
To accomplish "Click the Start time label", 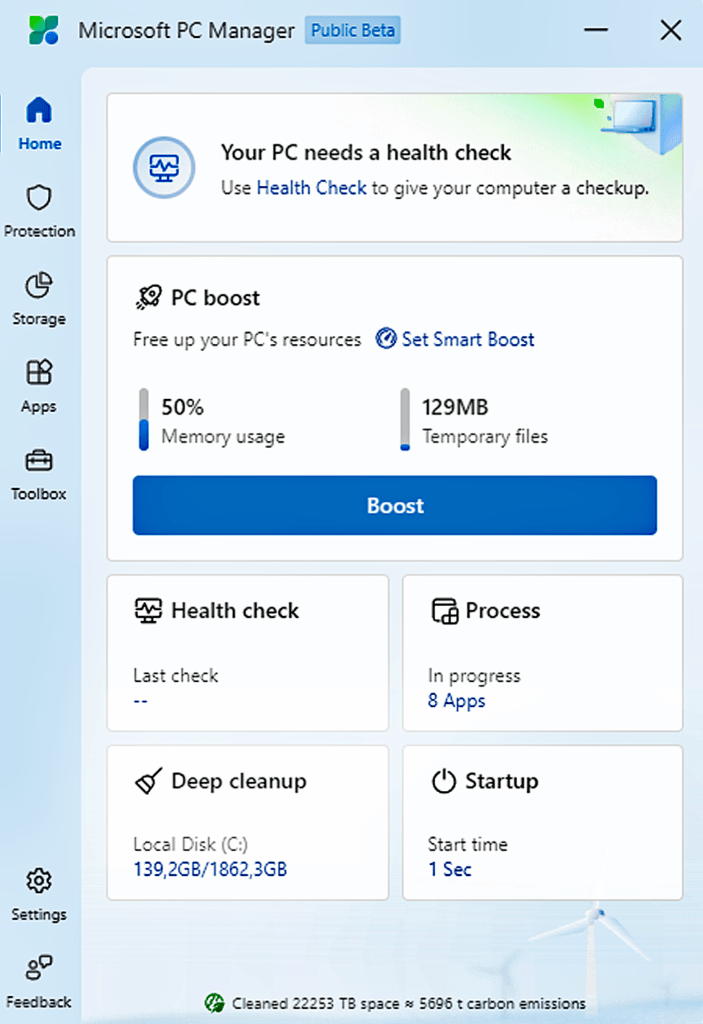I will point(468,844).
